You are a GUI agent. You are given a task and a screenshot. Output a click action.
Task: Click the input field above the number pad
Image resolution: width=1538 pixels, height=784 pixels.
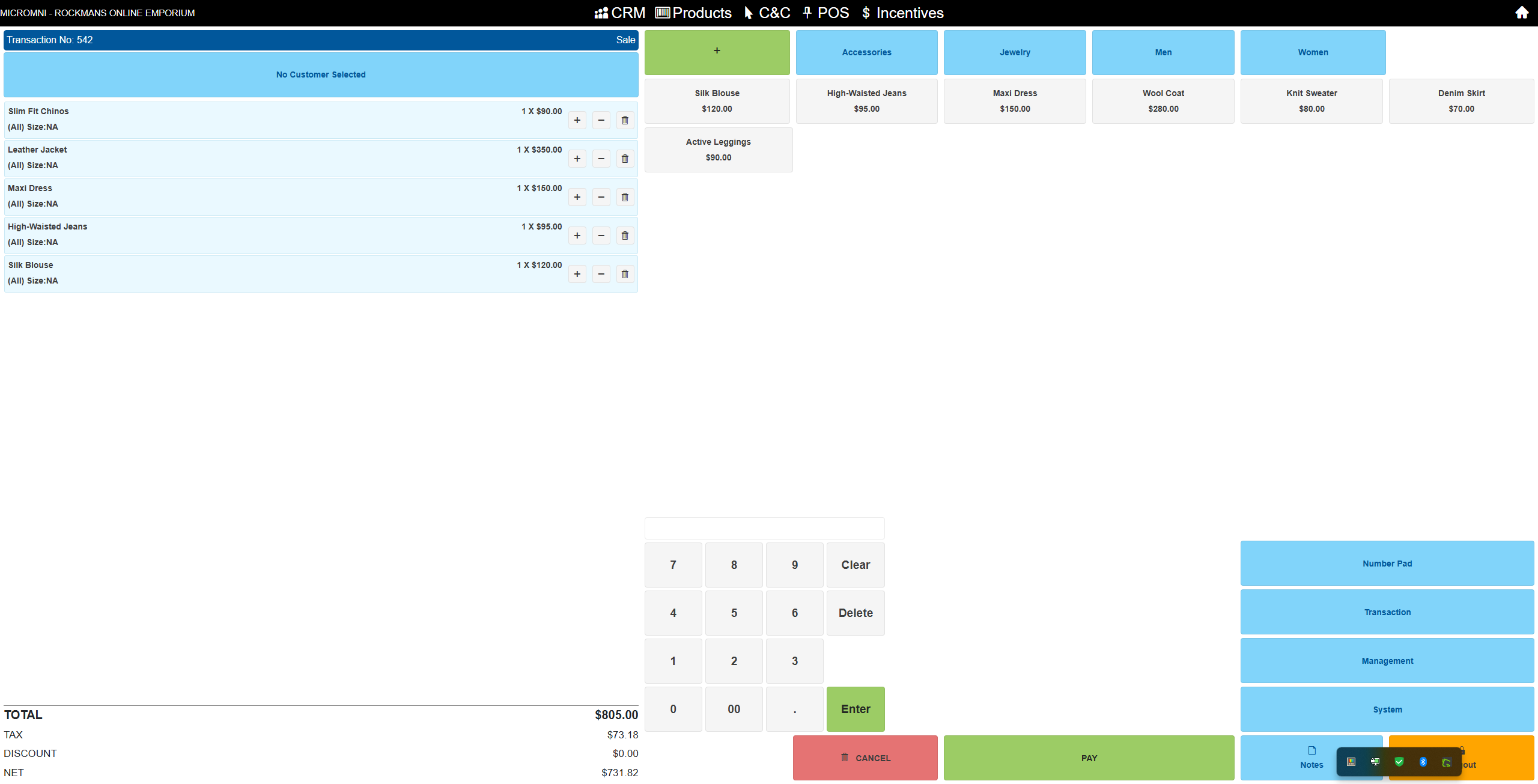point(764,527)
